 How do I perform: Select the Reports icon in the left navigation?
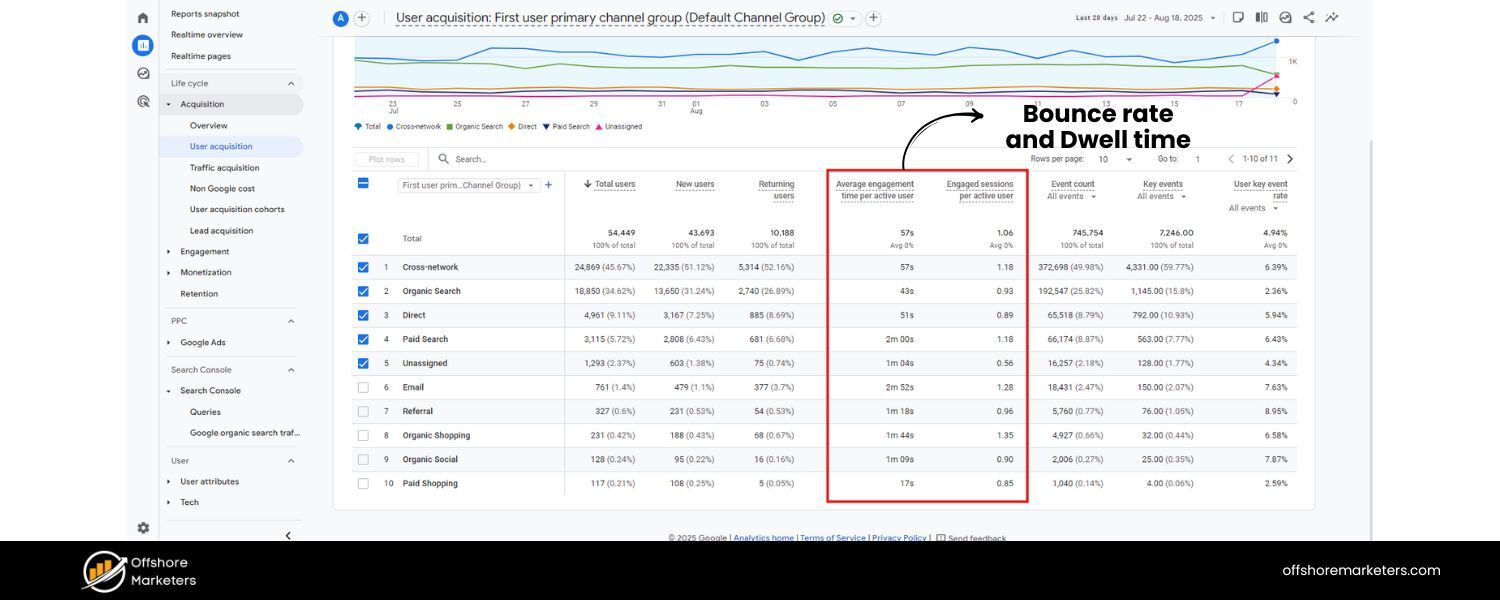143,45
